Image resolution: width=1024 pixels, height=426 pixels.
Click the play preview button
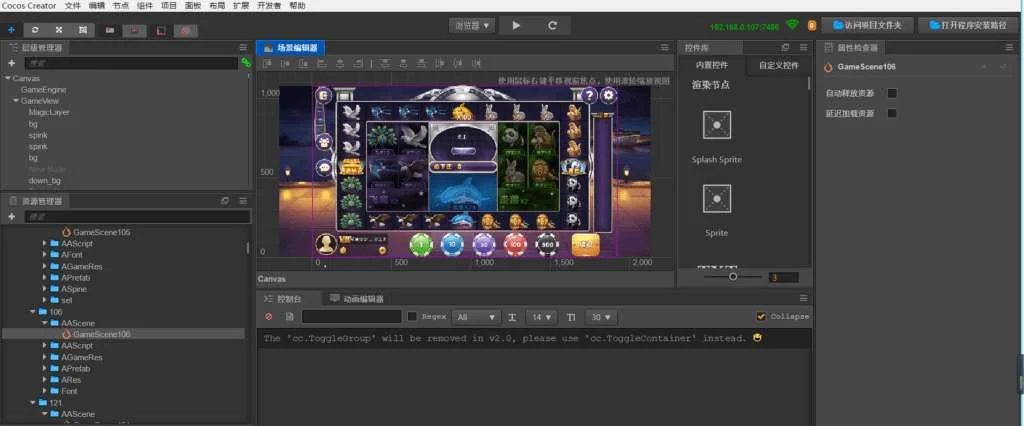coord(517,25)
